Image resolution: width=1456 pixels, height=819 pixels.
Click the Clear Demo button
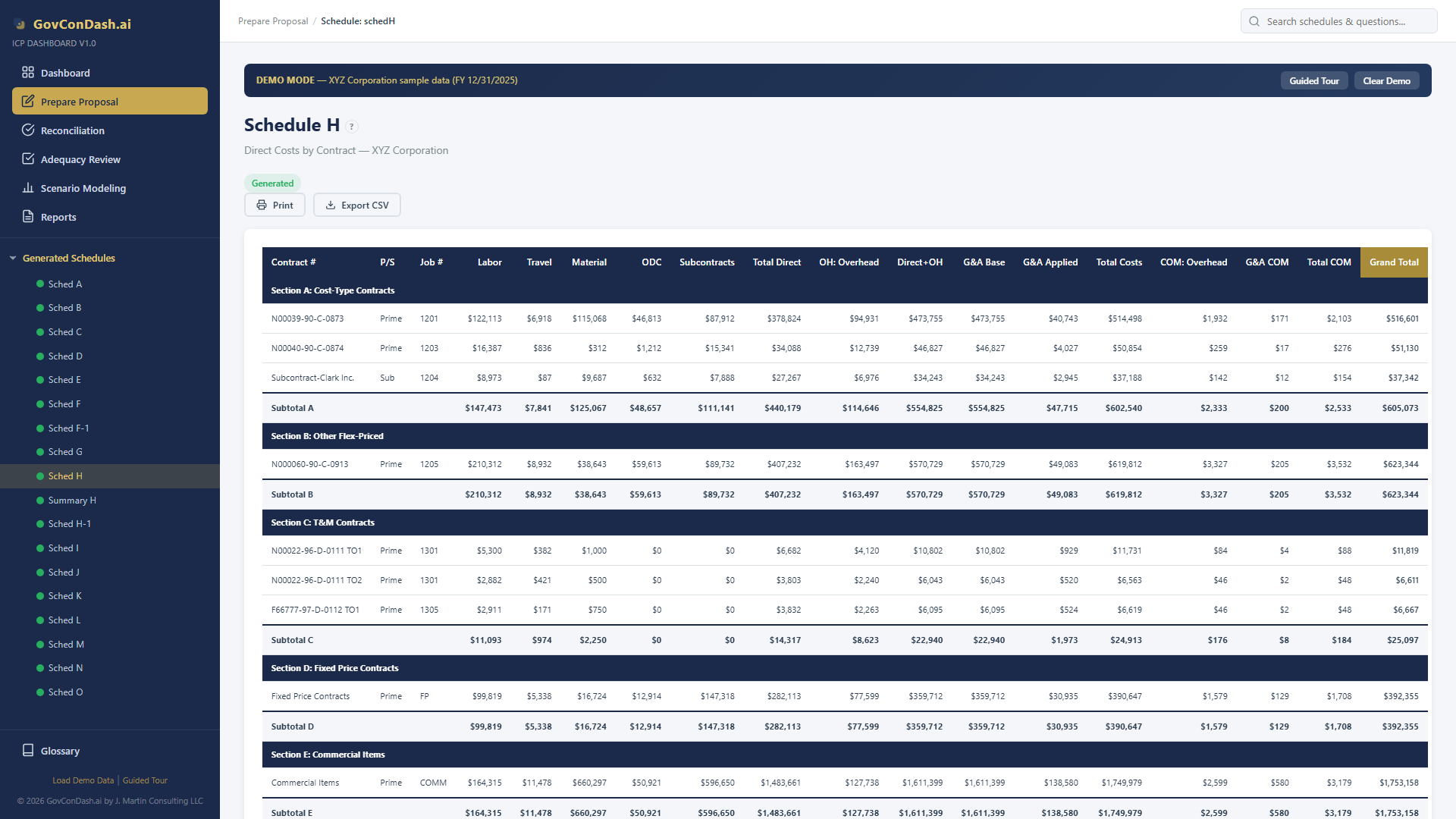tap(1386, 81)
